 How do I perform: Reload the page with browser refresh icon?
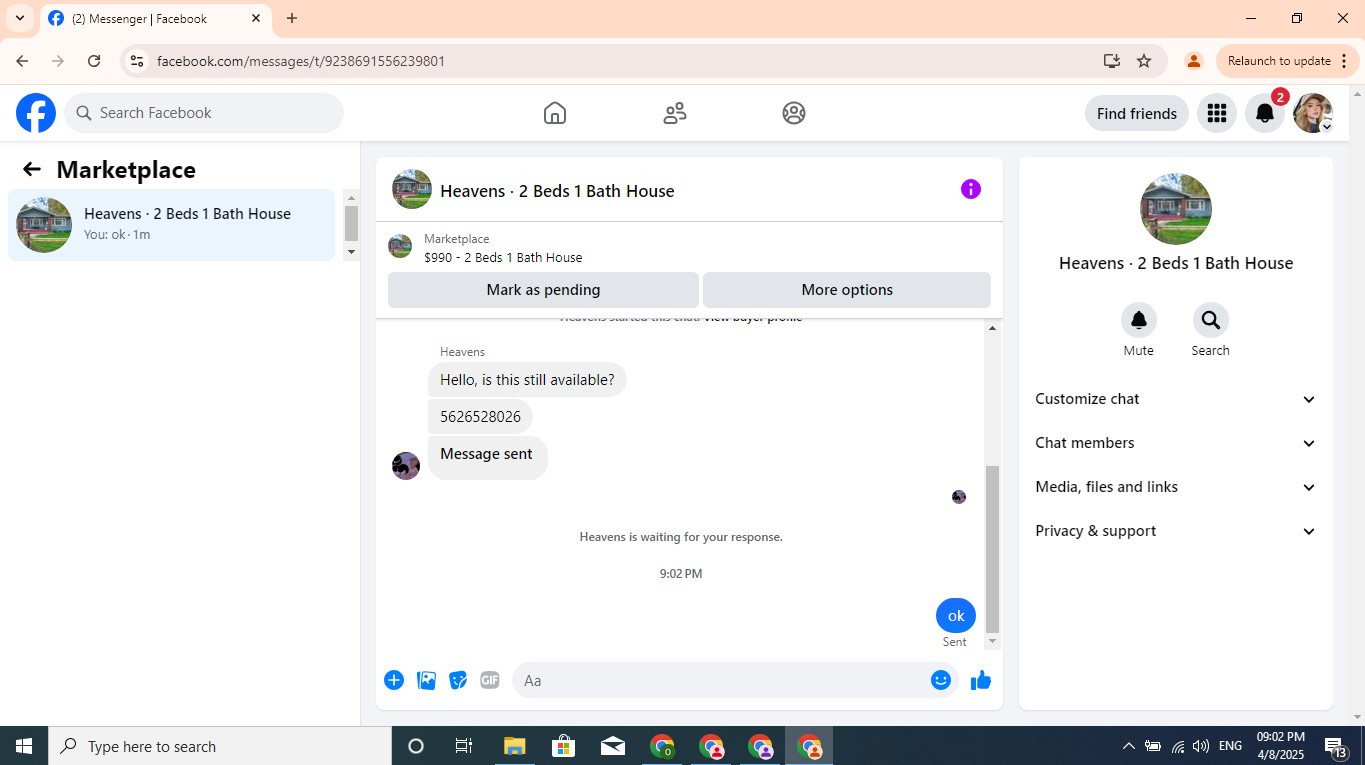coord(94,61)
